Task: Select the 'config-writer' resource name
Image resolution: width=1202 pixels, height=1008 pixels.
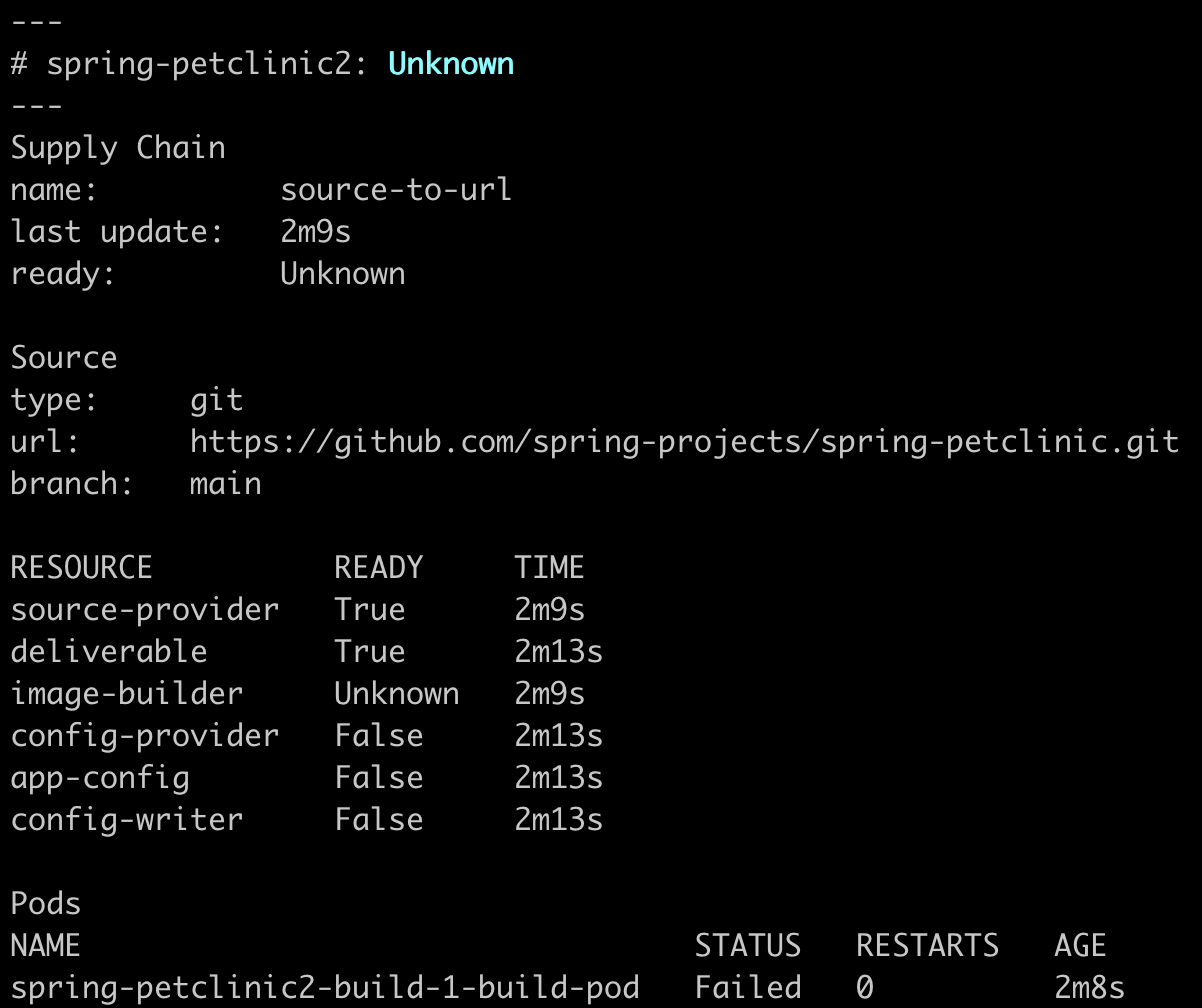Action: (127, 821)
